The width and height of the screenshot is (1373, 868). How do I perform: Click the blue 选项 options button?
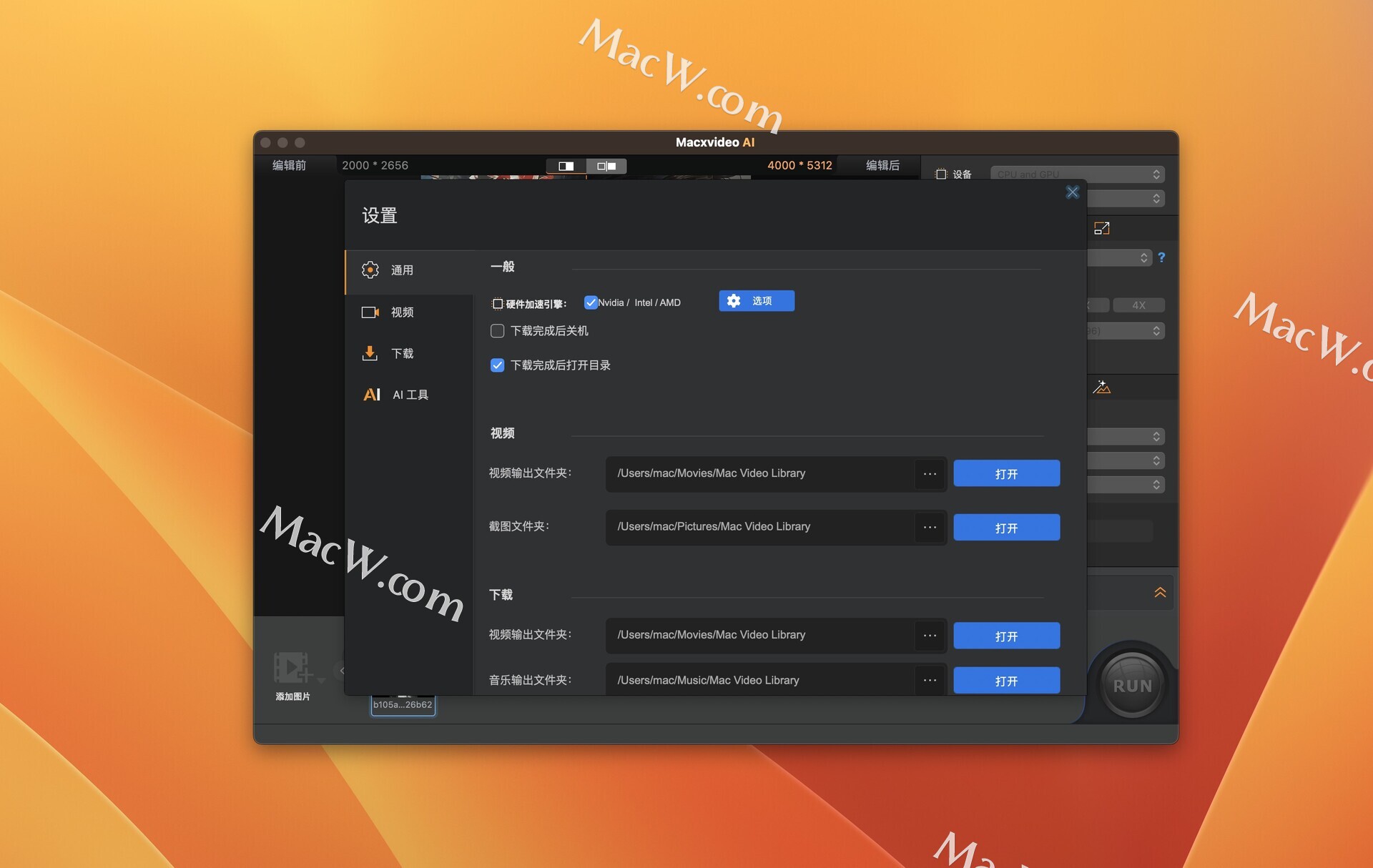pos(757,301)
